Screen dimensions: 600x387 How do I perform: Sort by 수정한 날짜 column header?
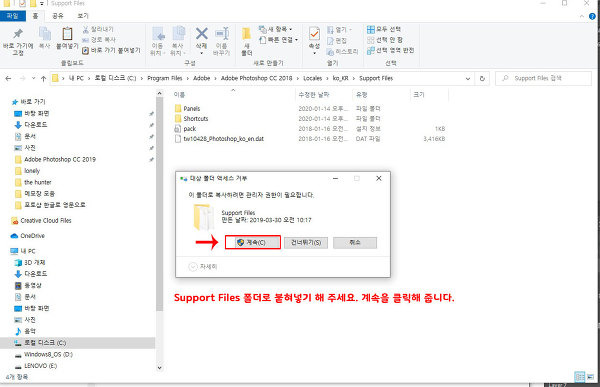tap(314, 95)
